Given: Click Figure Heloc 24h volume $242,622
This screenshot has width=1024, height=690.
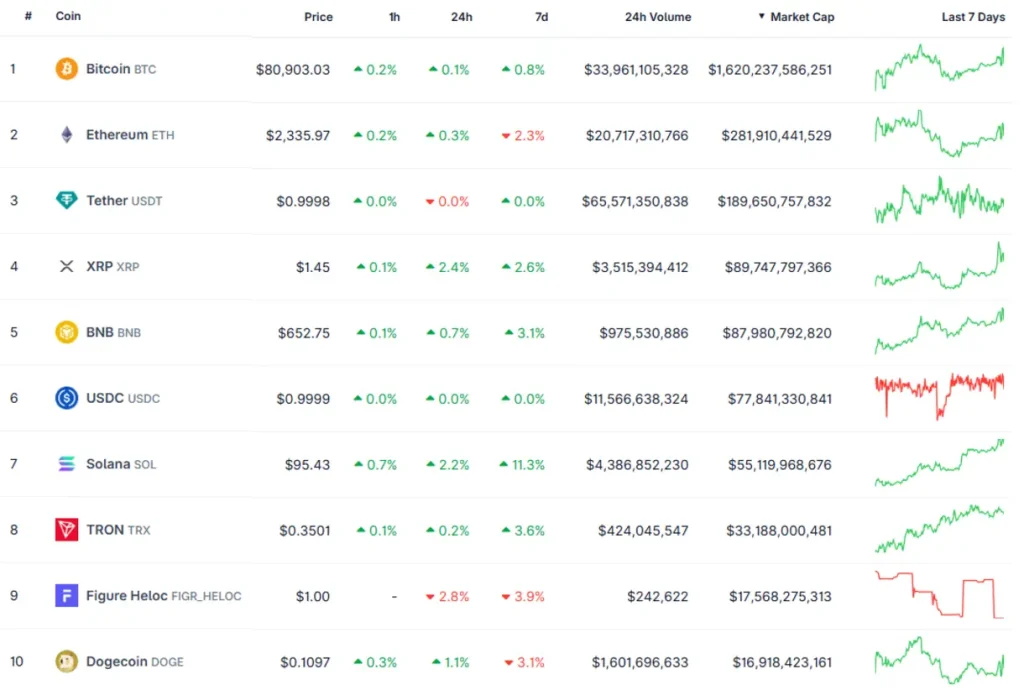Looking at the screenshot, I should [657, 597].
